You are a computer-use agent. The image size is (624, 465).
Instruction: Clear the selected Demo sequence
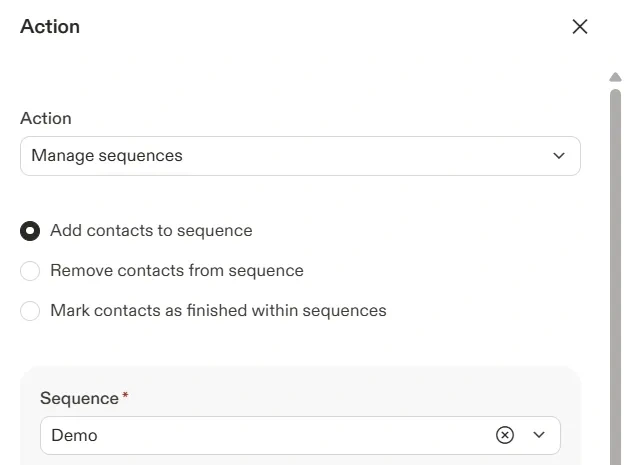pos(505,435)
